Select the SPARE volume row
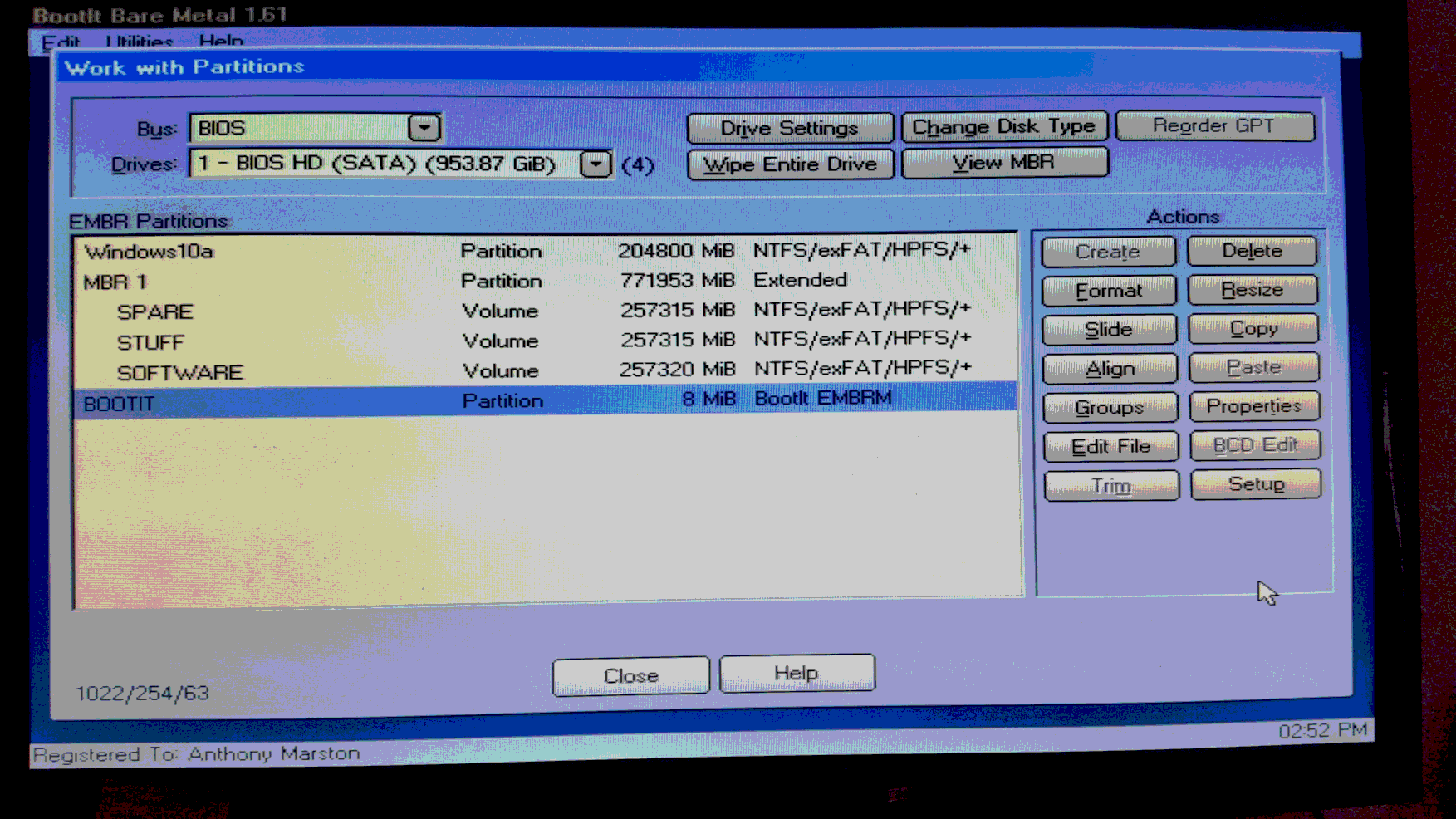This screenshot has width=1456, height=819. [546, 311]
